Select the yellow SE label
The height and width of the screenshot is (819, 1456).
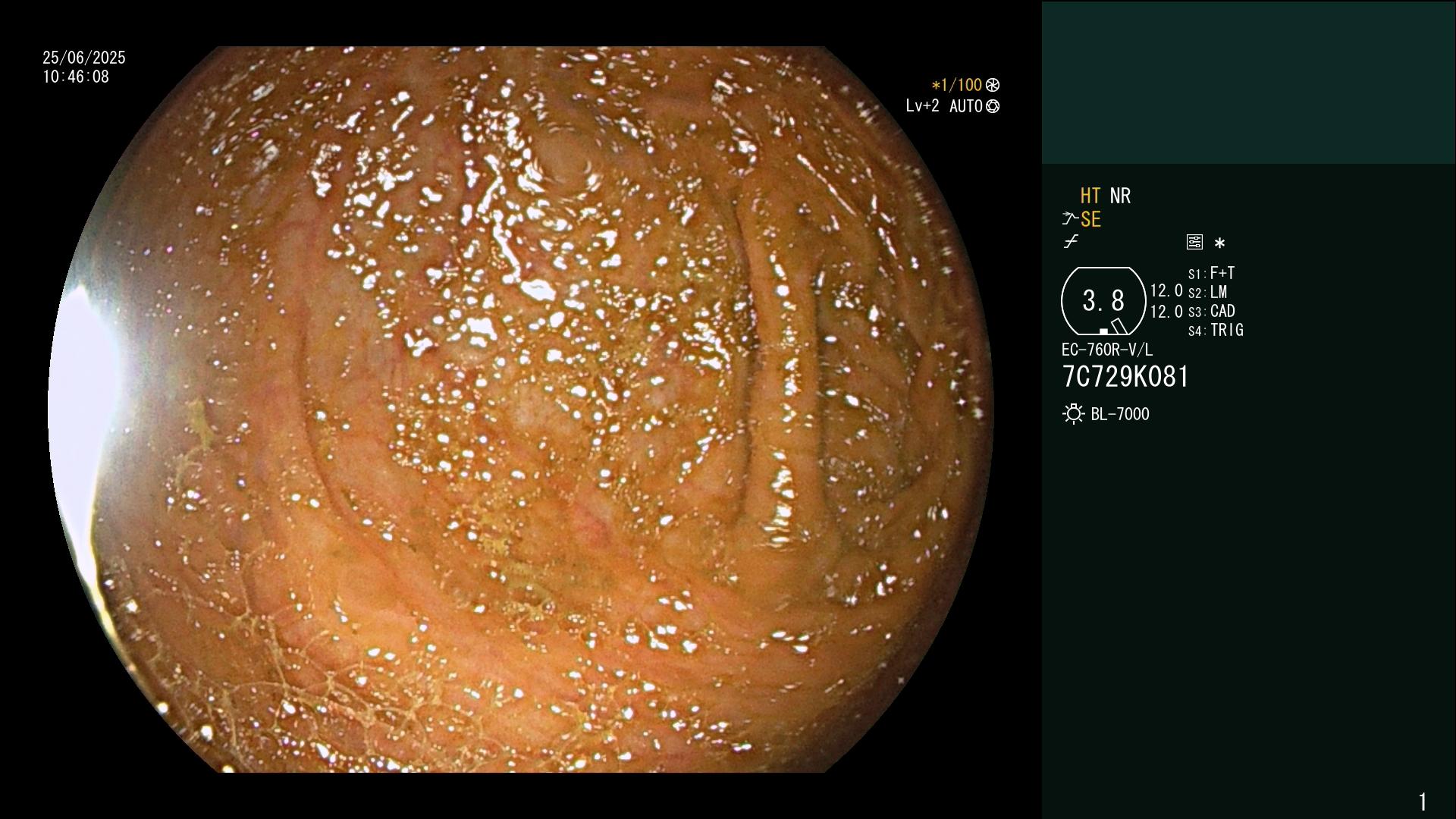click(1090, 220)
